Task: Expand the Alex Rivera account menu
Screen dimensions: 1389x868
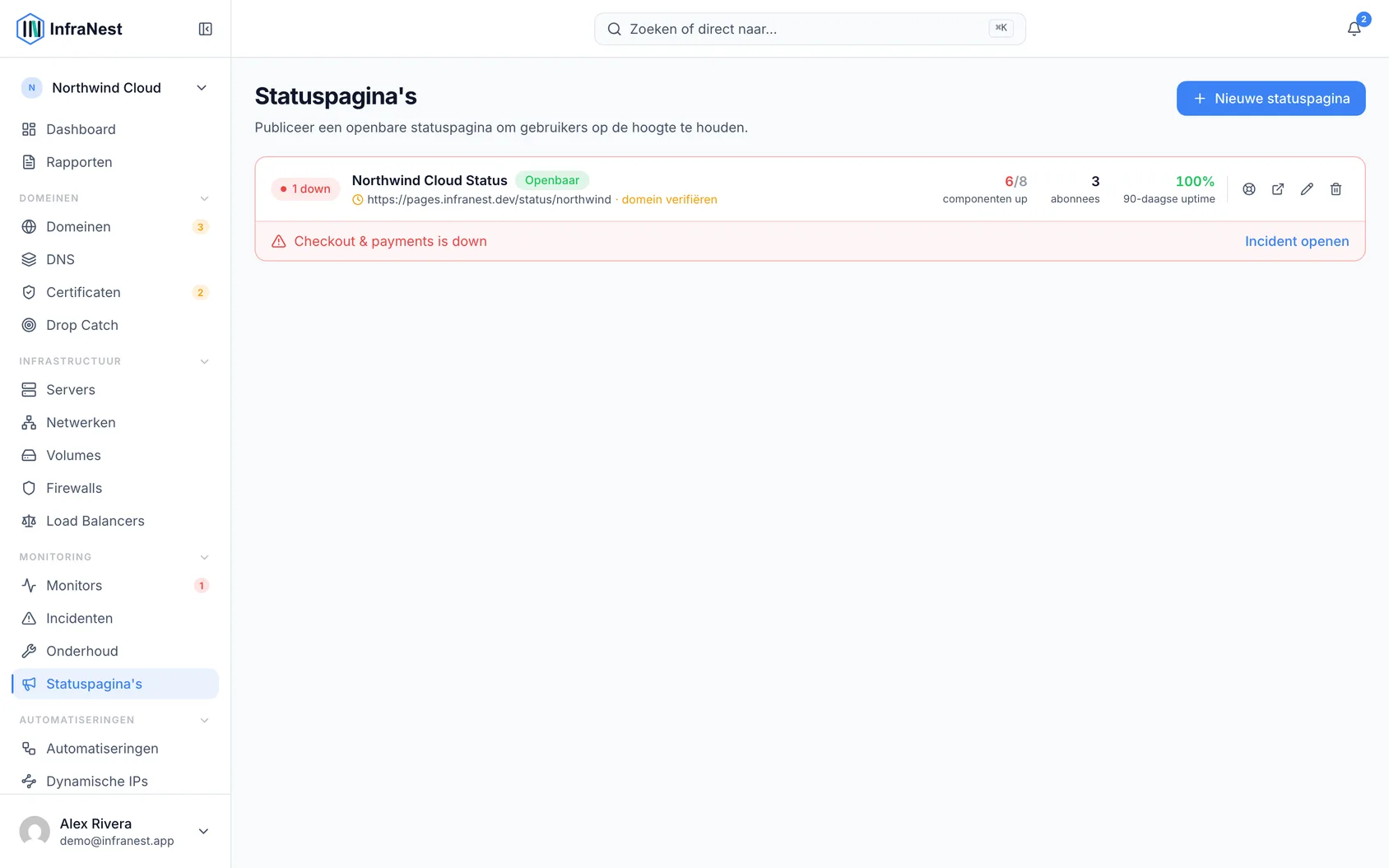Action: 203,831
